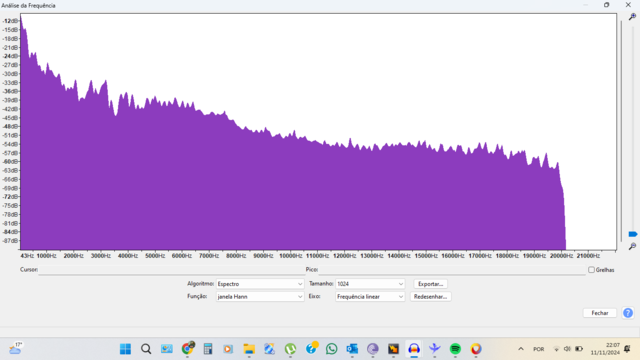Open the blue bird app taskbar icon
640x360 pixels.
click(x=434, y=349)
